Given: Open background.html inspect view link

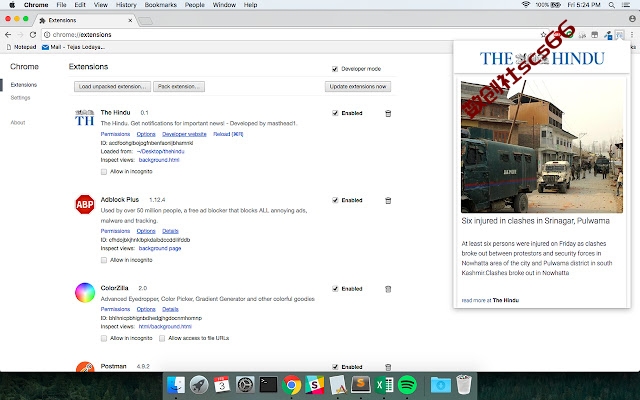Looking at the screenshot, I should pos(159,160).
